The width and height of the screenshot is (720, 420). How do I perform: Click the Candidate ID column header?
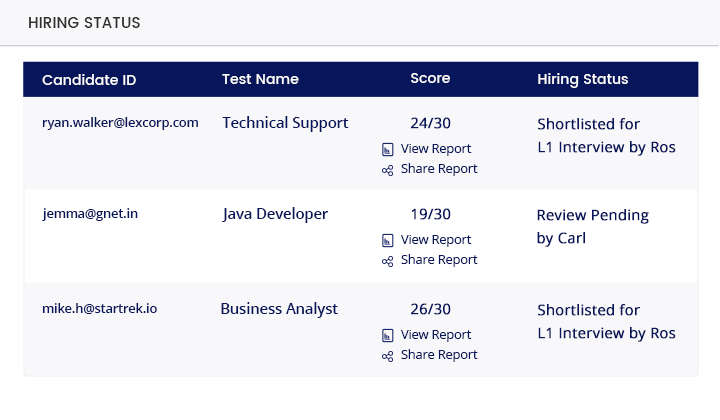point(89,79)
